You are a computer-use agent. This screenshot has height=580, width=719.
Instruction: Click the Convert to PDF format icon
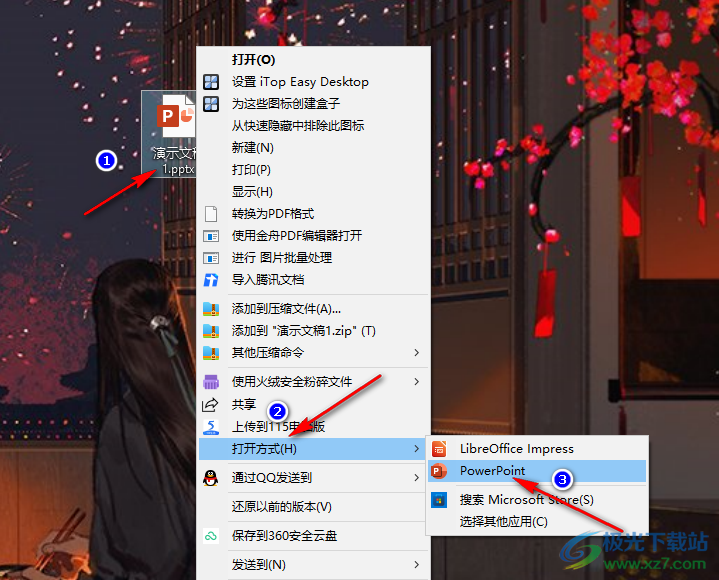tap(211, 214)
